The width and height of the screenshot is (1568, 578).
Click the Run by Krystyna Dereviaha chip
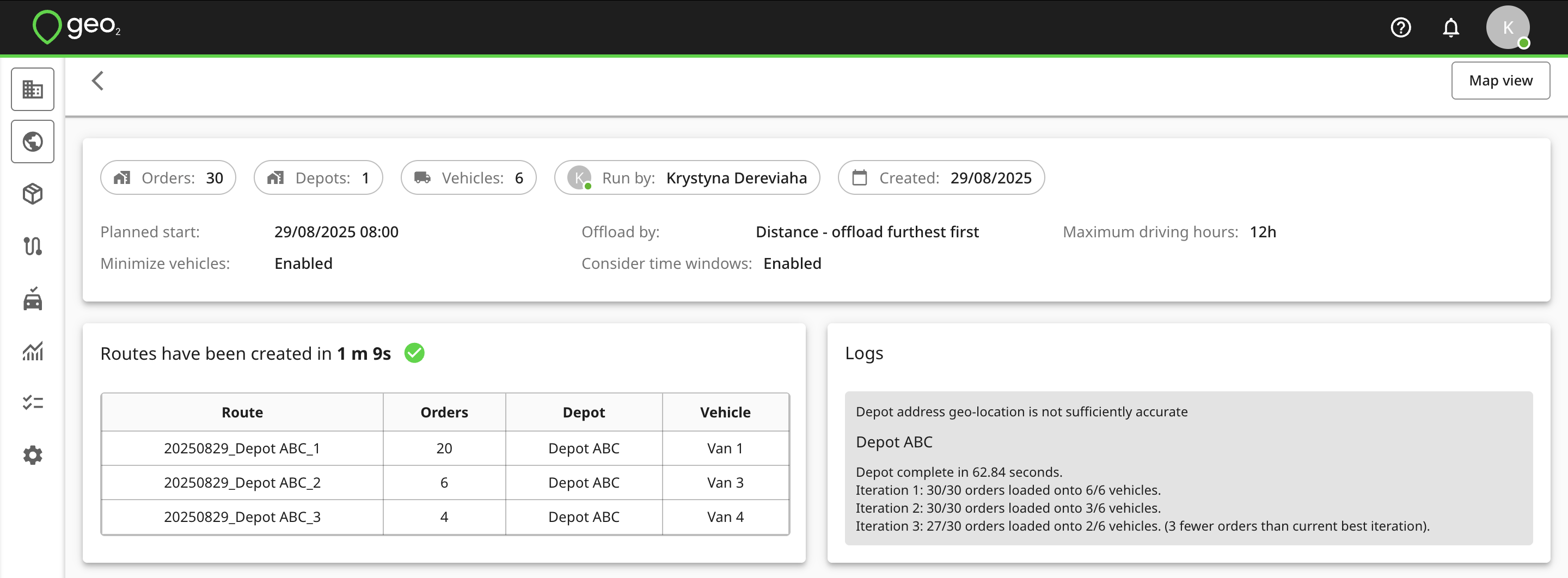point(687,177)
